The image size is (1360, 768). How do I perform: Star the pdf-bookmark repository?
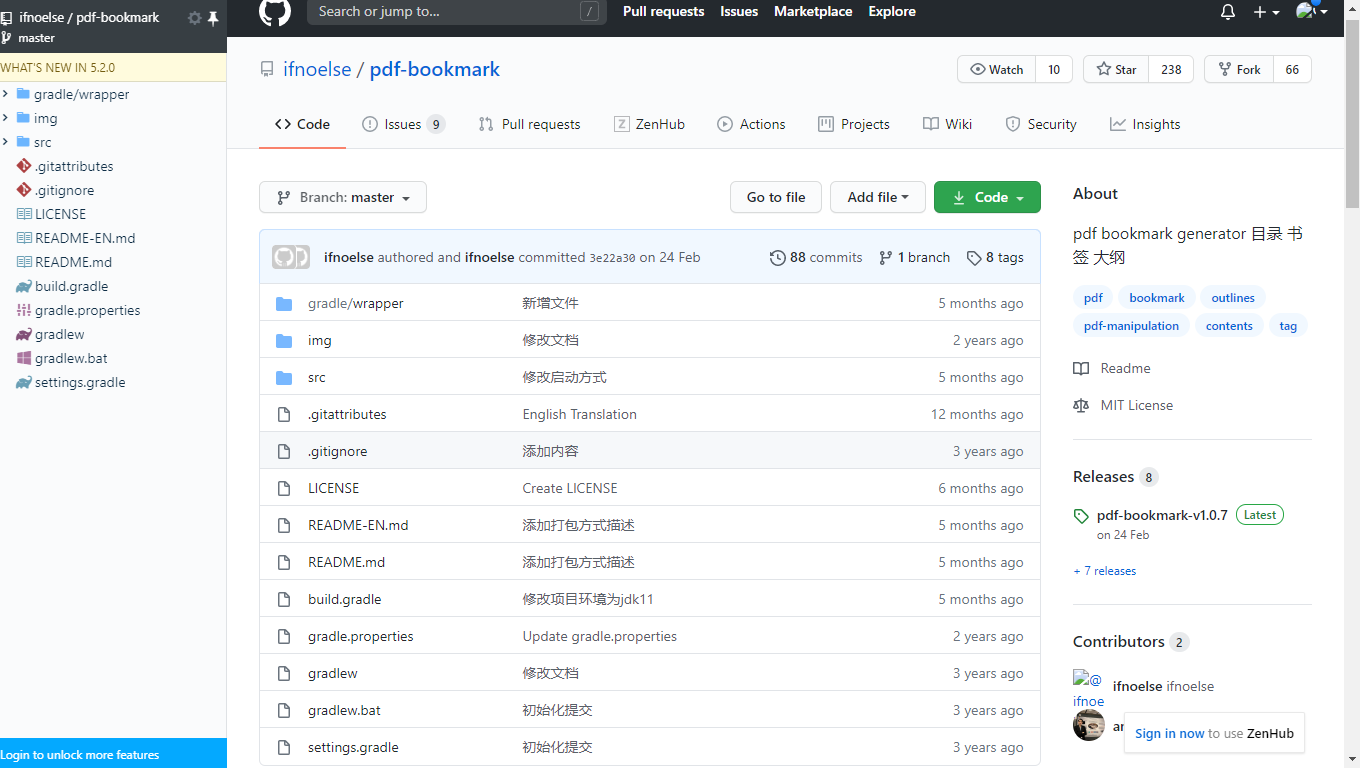pyautogui.click(x=1116, y=70)
